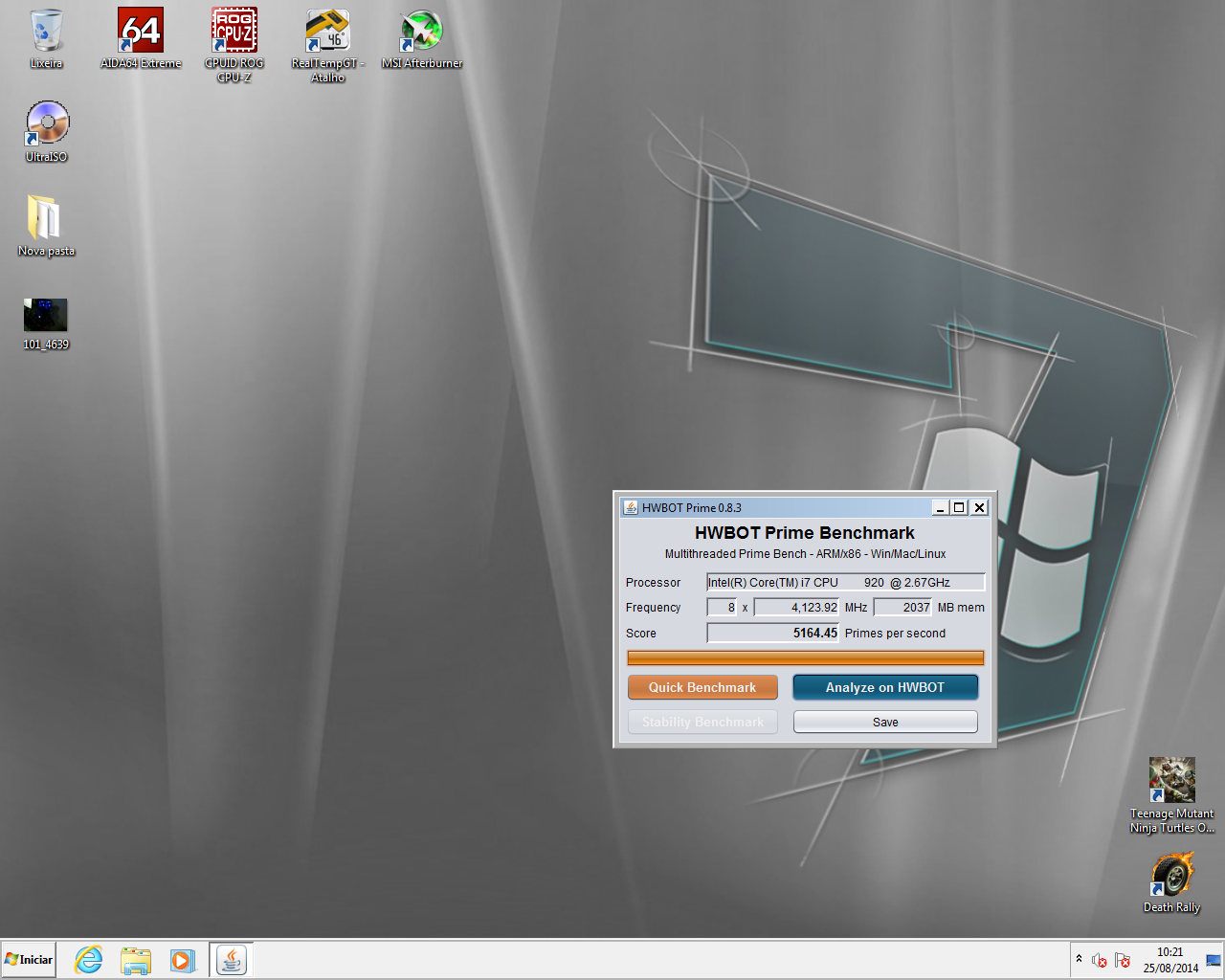The image size is (1225, 980).
Task: Click the HWBOT Prime Benchmark heading
Action: coord(805,533)
